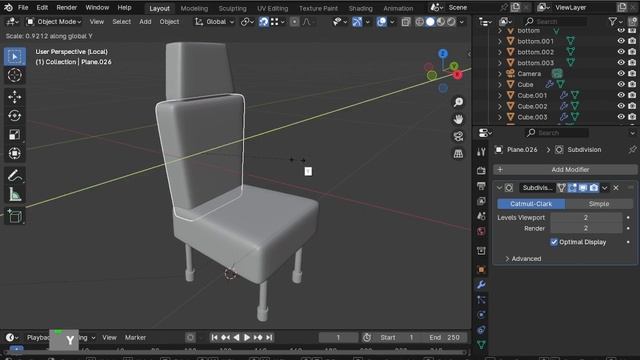Select the Scale tool
The height and width of the screenshot is (360, 640).
click(15, 134)
